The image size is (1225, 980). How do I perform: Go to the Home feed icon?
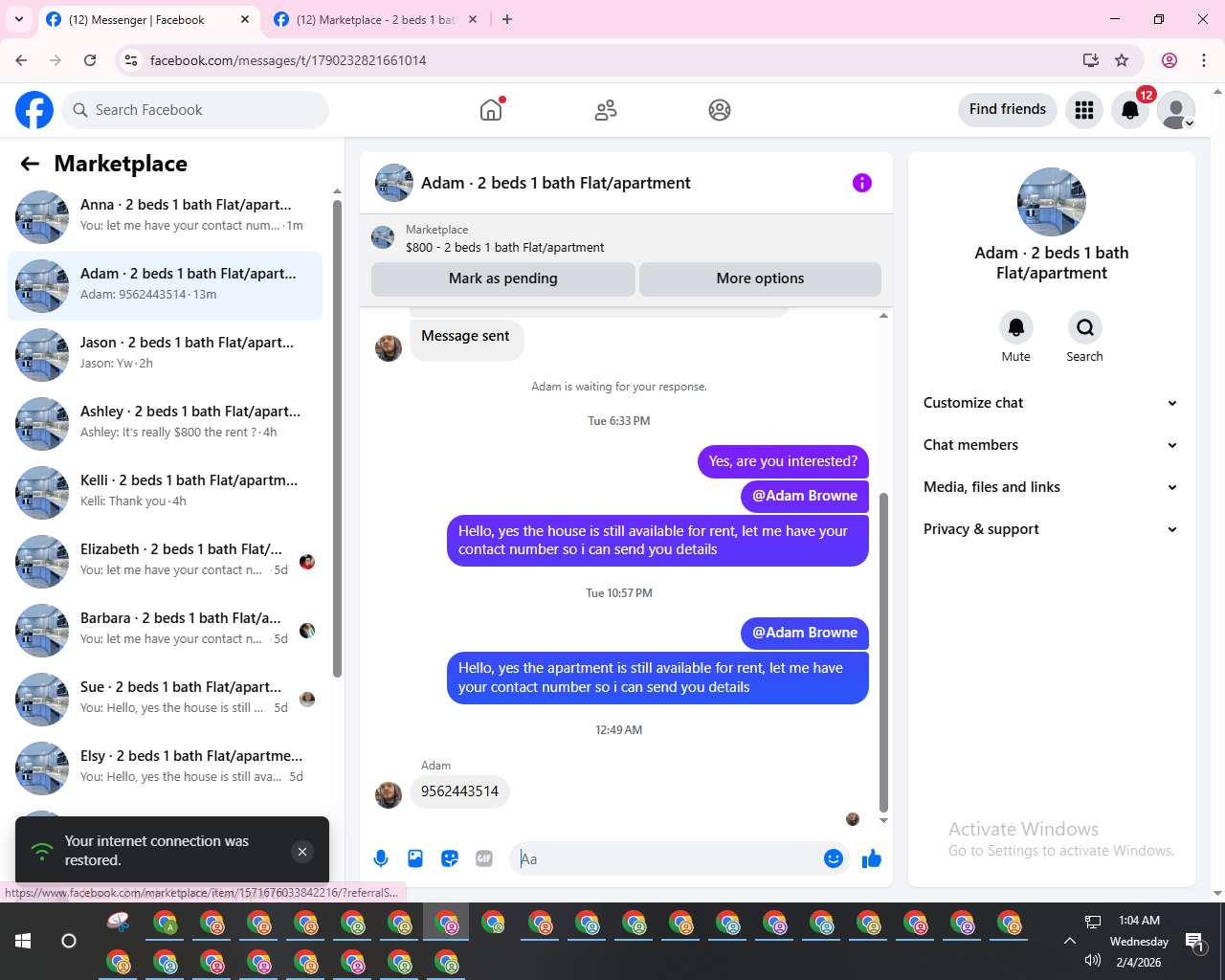(x=491, y=110)
